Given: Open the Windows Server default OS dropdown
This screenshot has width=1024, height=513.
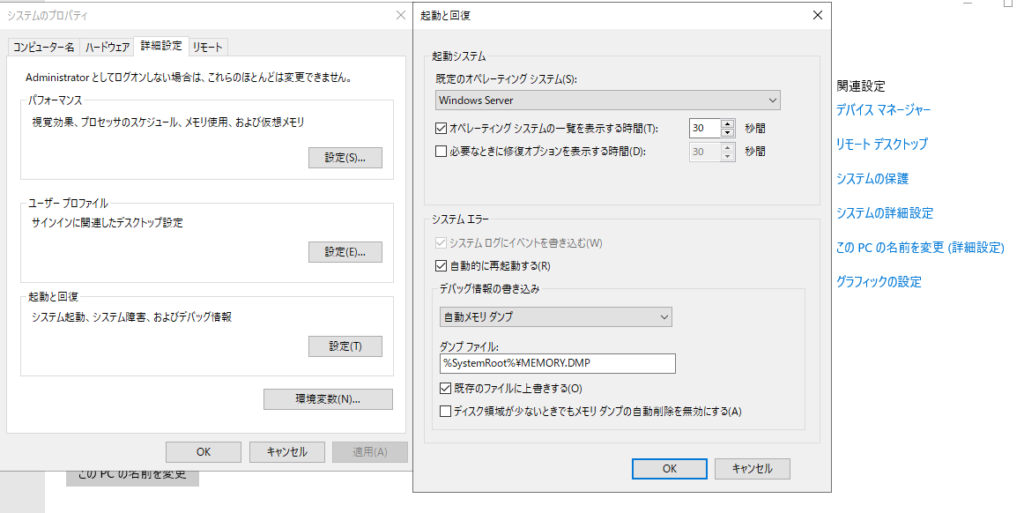Looking at the screenshot, I should 608,100.
